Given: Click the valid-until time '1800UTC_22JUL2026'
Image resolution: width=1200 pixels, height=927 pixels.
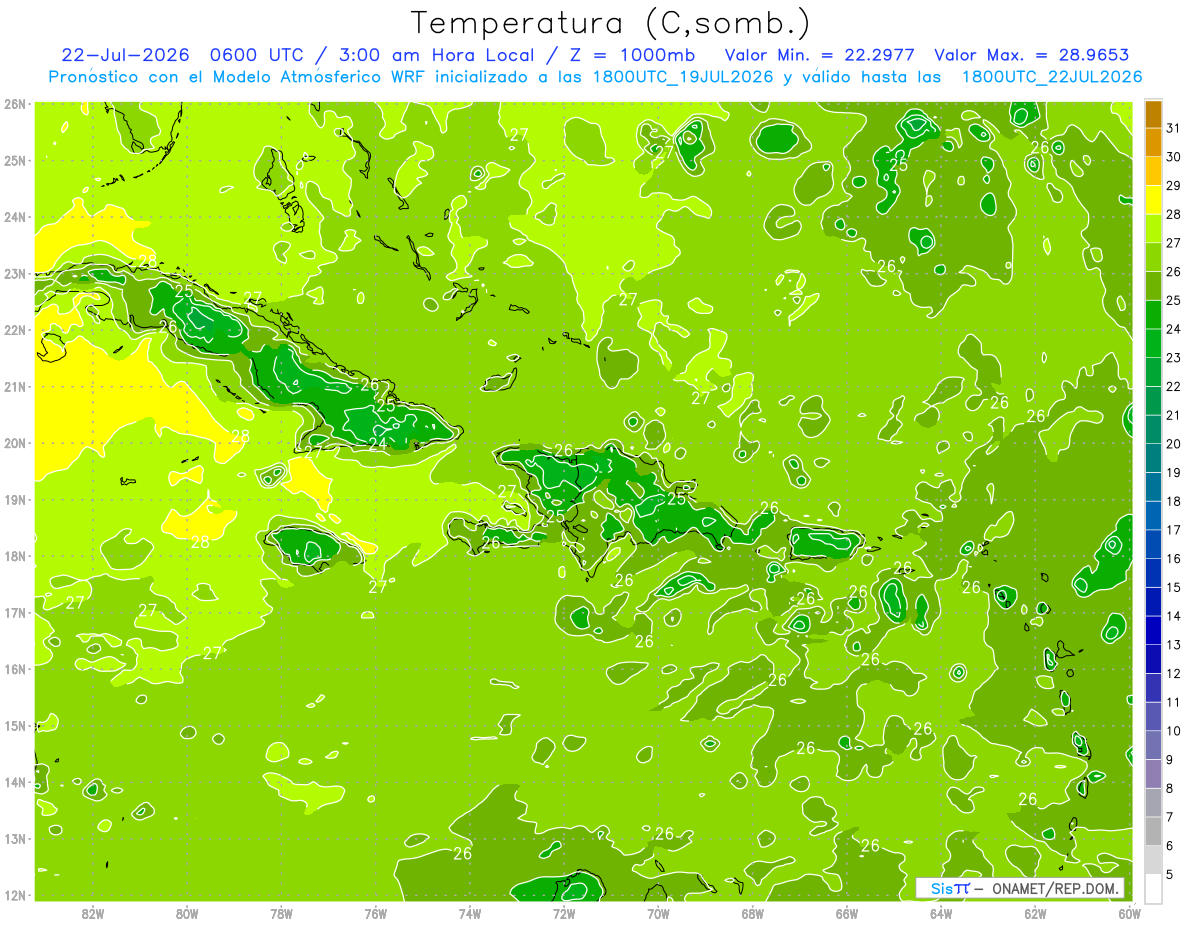Looking at the screenshot, I should pyautogui.click(x=1052, y=77).
